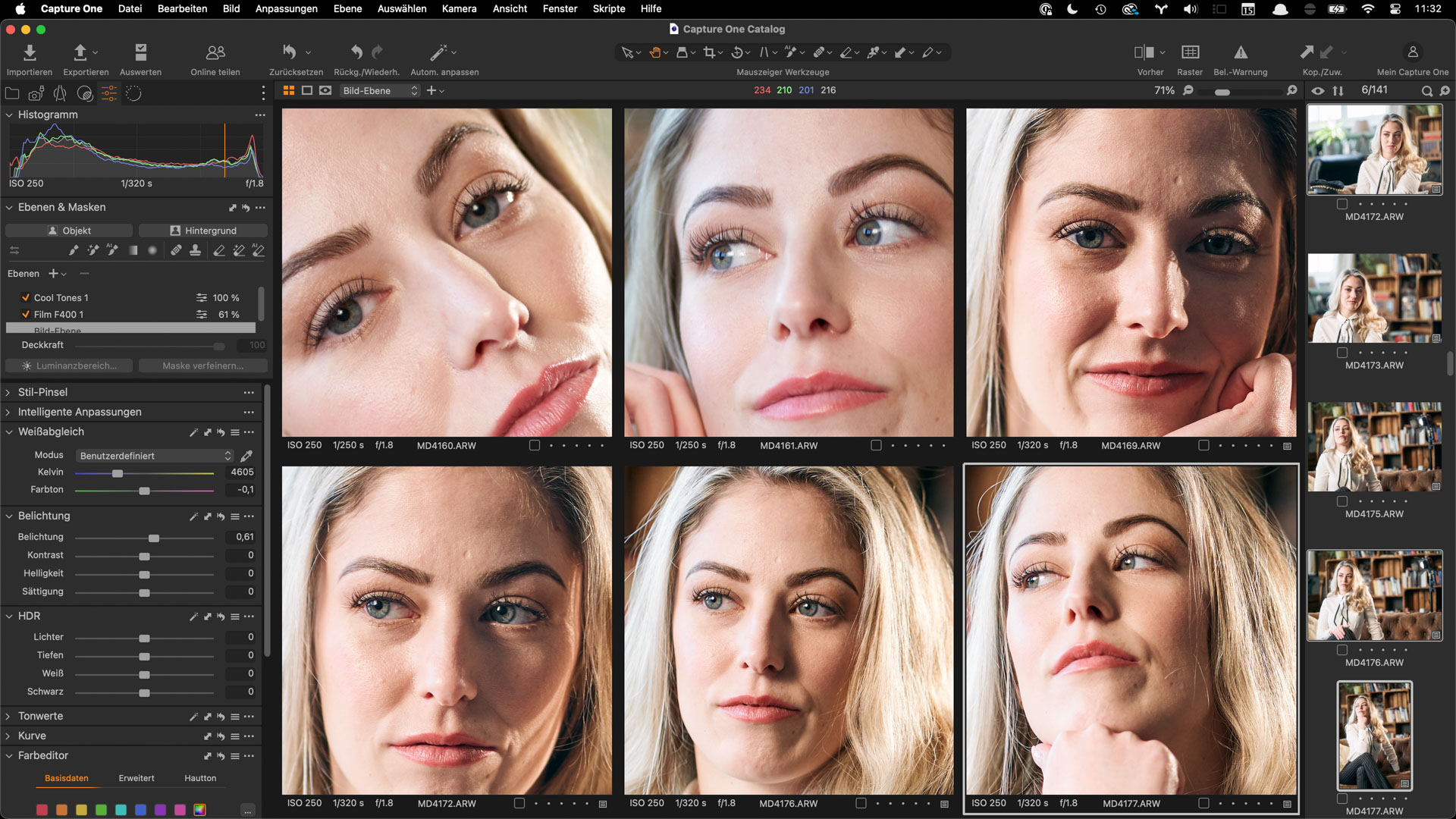Viewport: 1456px width, 819px height.
Task: Toggle the proofing glasses viewer icon
Action: coord(325,90)
